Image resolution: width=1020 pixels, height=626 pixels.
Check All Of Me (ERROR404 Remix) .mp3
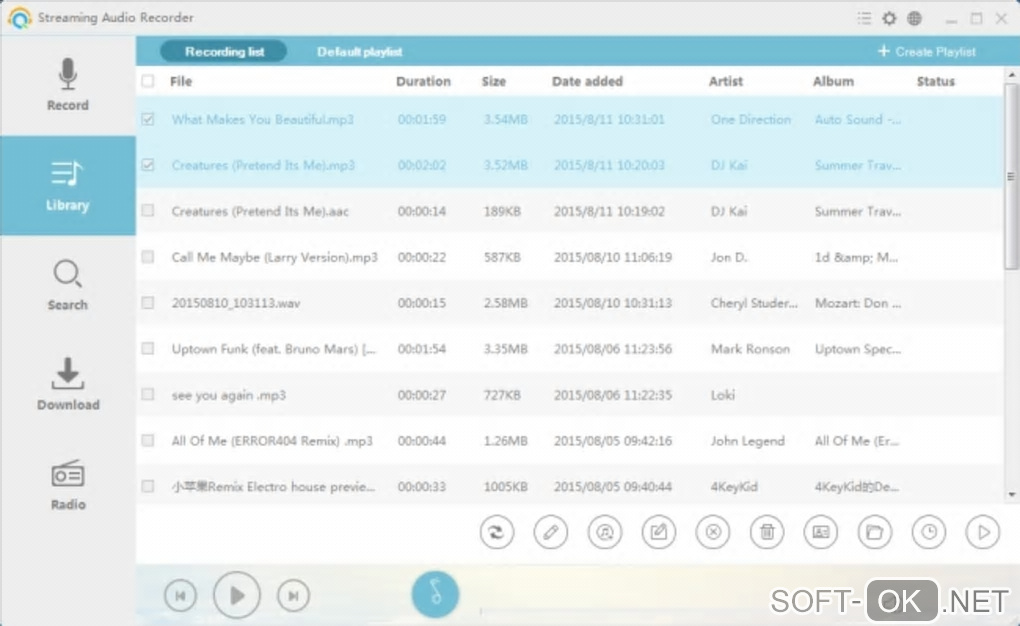pyautogui.click(x=148, y=441)
